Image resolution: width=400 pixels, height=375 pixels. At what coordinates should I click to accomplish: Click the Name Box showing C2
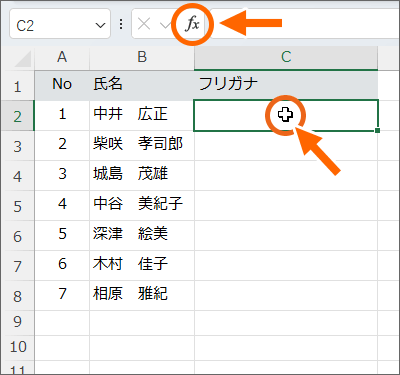click(60, 24)
